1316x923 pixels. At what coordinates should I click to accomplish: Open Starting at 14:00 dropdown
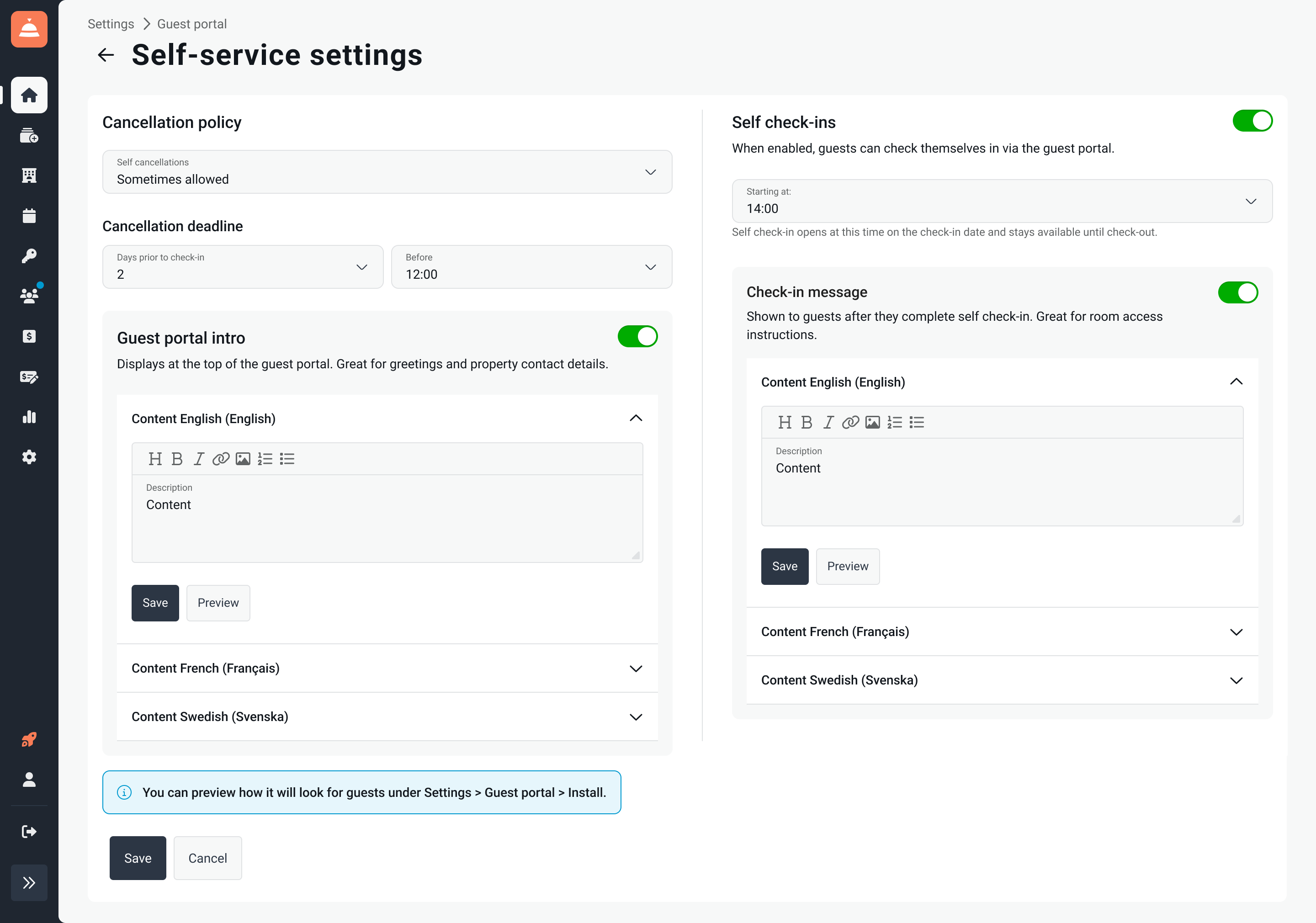(1003, 201)
